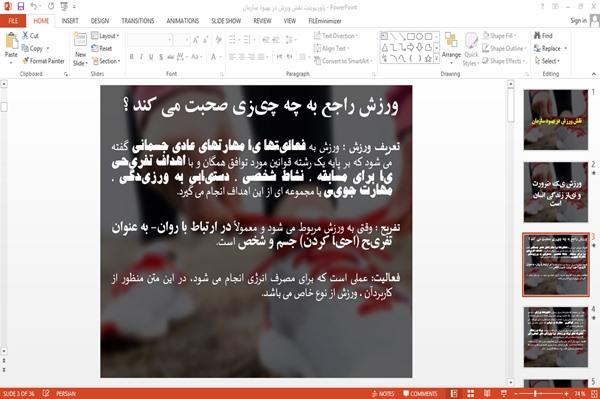This screenshot has width=600, height=399.
Task: Clear all formatting icon
Action: pyautogui.click(x=218, y=40)
